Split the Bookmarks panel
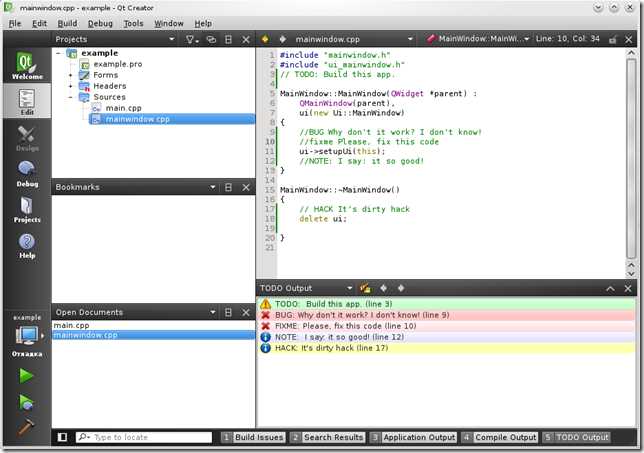This screenshot has height=453, width=644. 228,187
